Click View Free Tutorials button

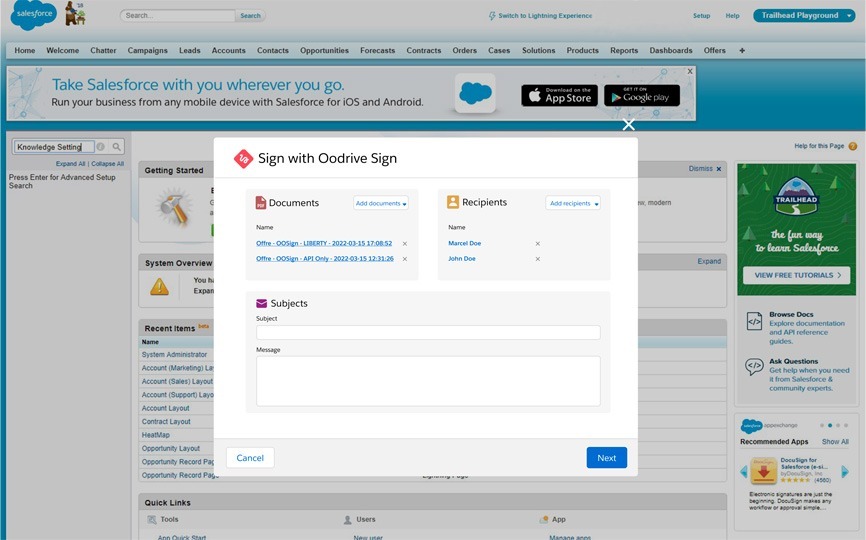click(796, 275)
